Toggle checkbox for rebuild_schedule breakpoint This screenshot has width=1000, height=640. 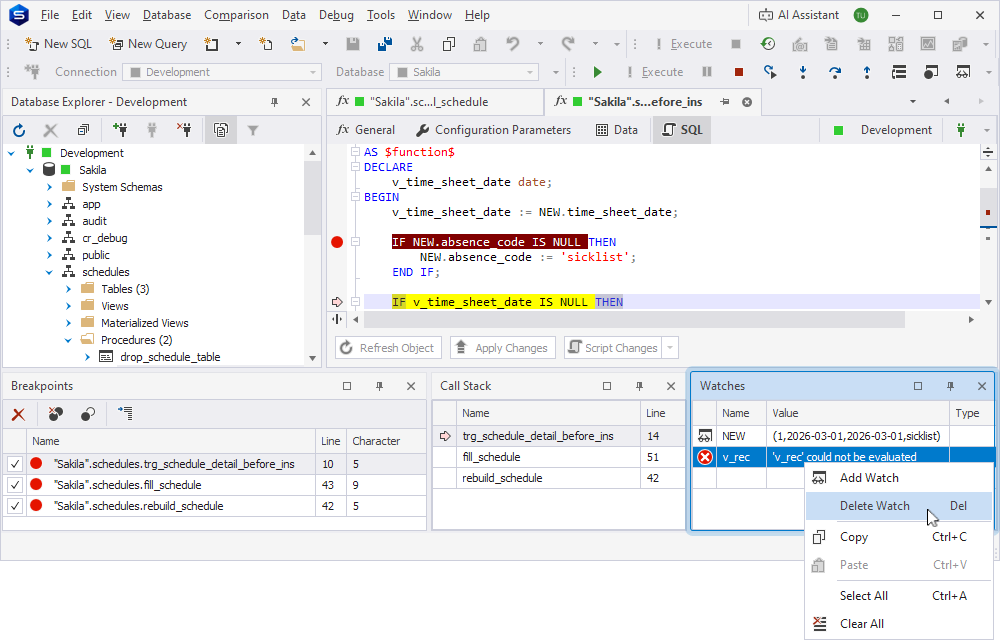click(15, 506)
